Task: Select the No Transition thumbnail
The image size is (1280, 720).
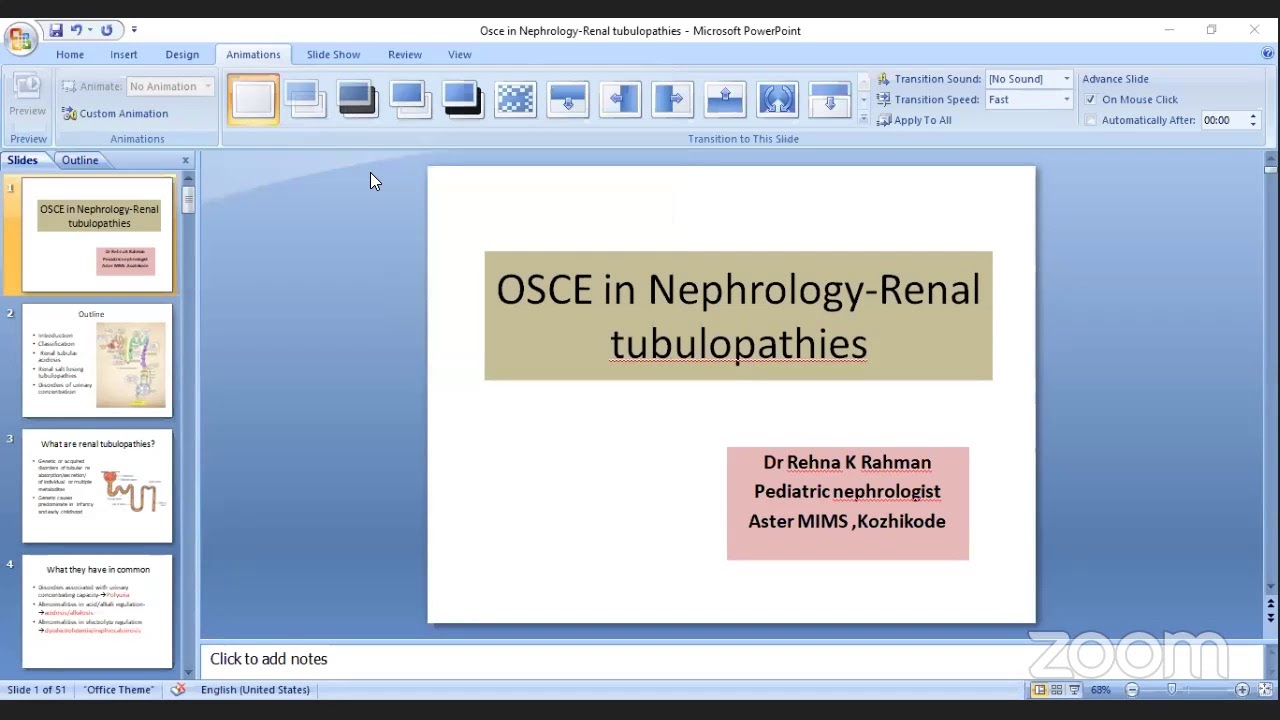Action: [254, 99]
